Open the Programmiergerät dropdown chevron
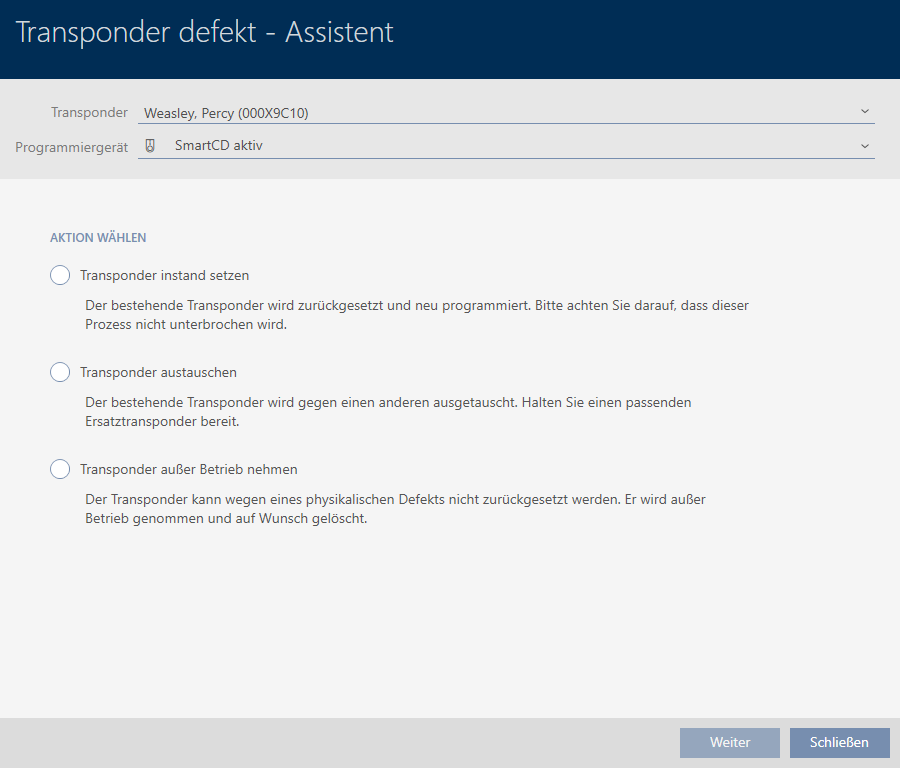 pos(865,146)
